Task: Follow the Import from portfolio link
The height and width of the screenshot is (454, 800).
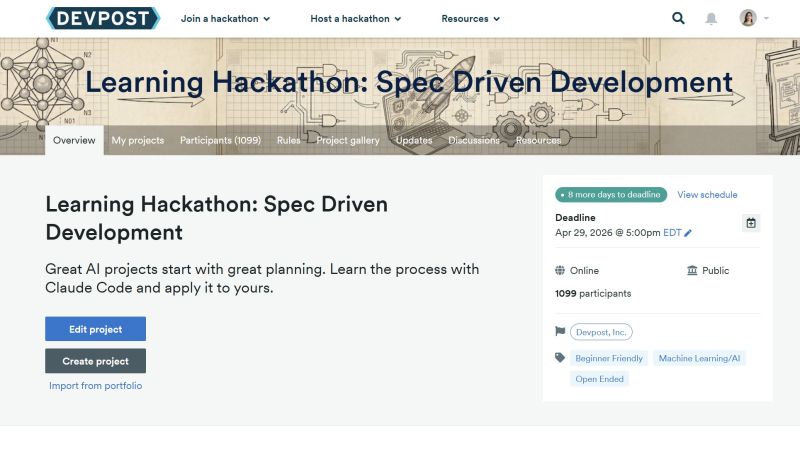Action: pyautogui.click(x=95, y=386)
